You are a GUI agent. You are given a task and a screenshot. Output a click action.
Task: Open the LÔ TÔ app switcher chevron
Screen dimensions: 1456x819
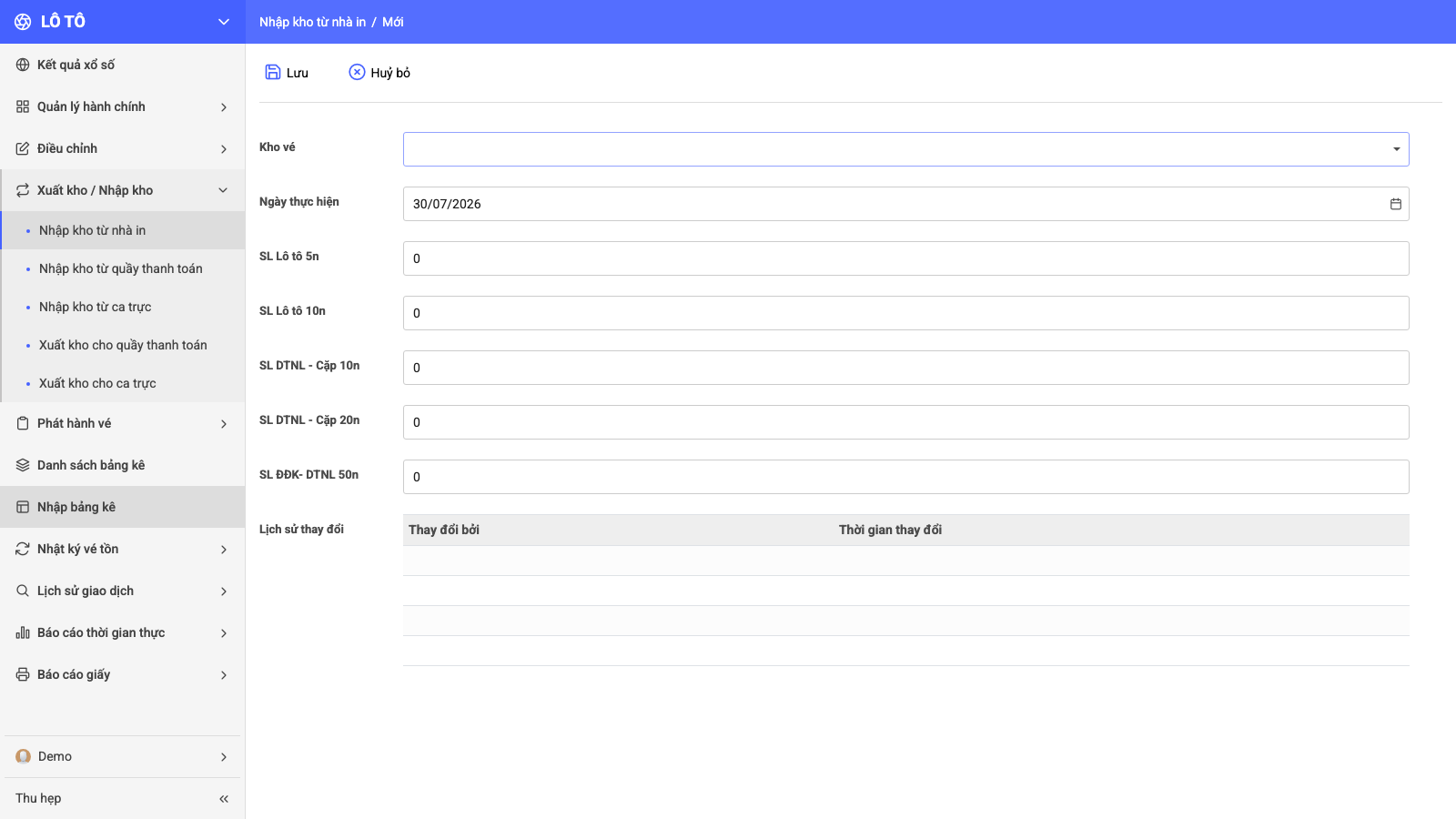point(224,22)
